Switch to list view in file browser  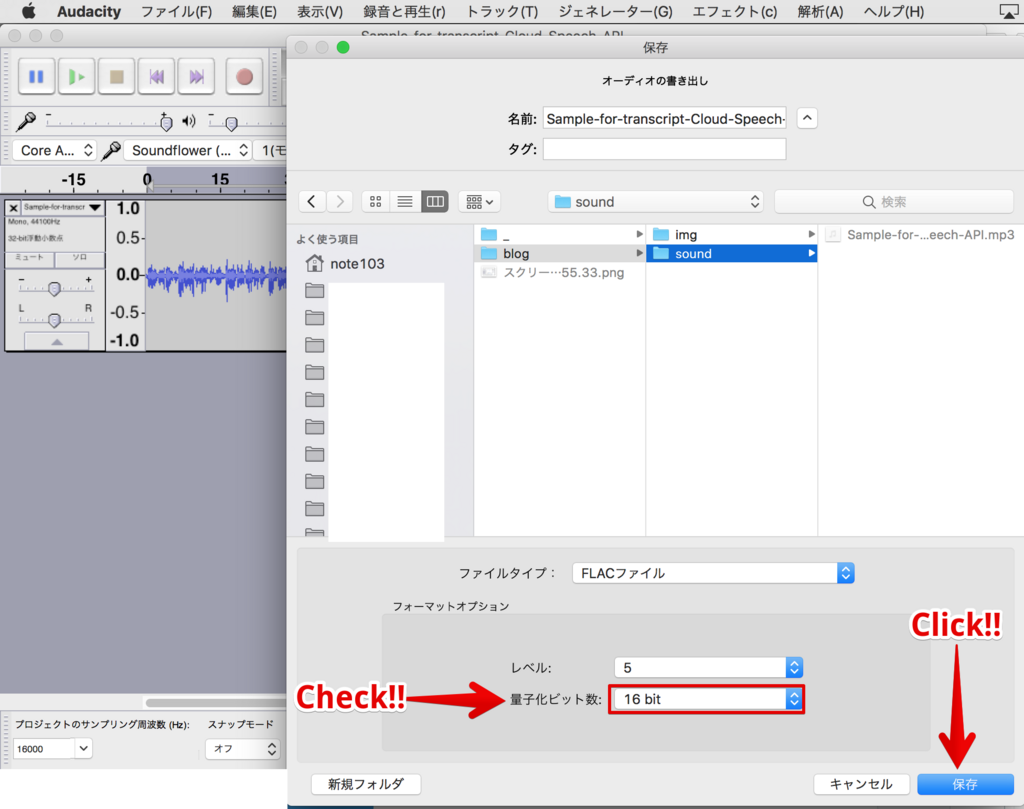(405, 202)
